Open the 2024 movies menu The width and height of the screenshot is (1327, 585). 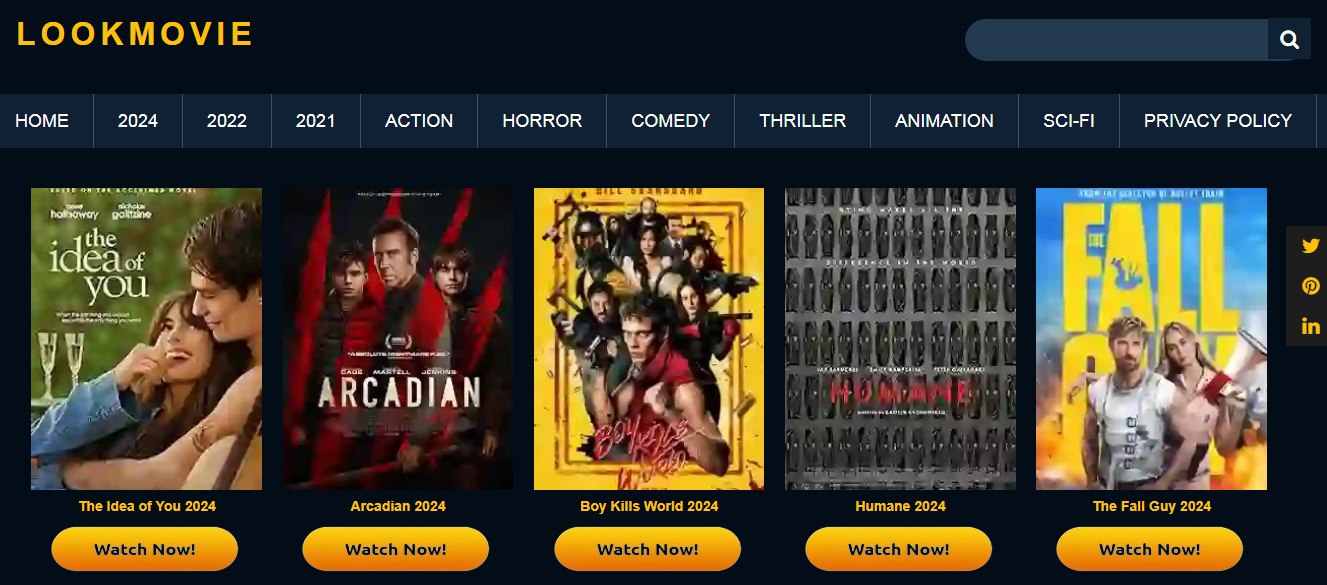click(x=138, y=121)
